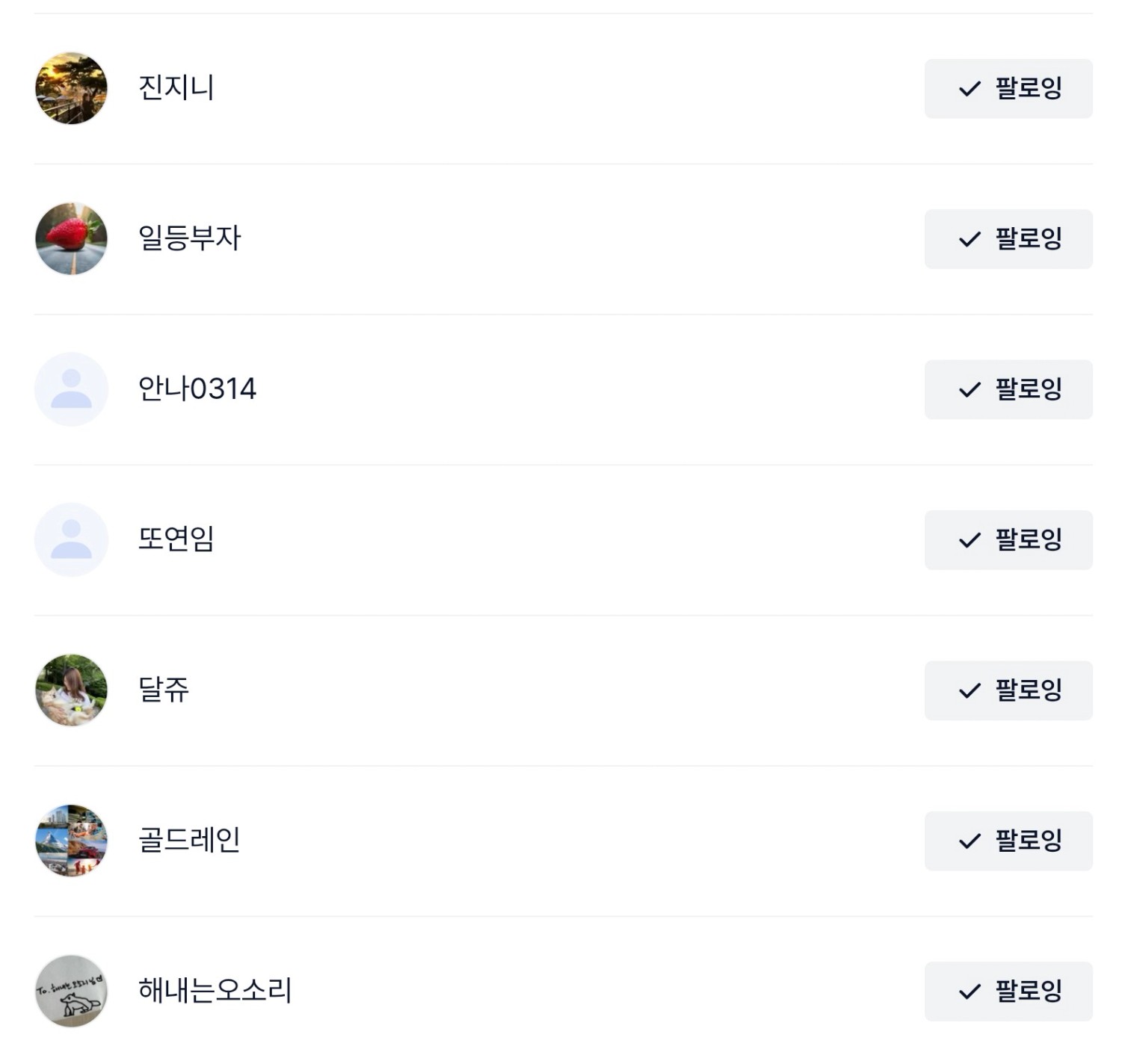Visit 해내는오소리 via the username text
Screen dimensions: 1125x1064
point(215,991)
